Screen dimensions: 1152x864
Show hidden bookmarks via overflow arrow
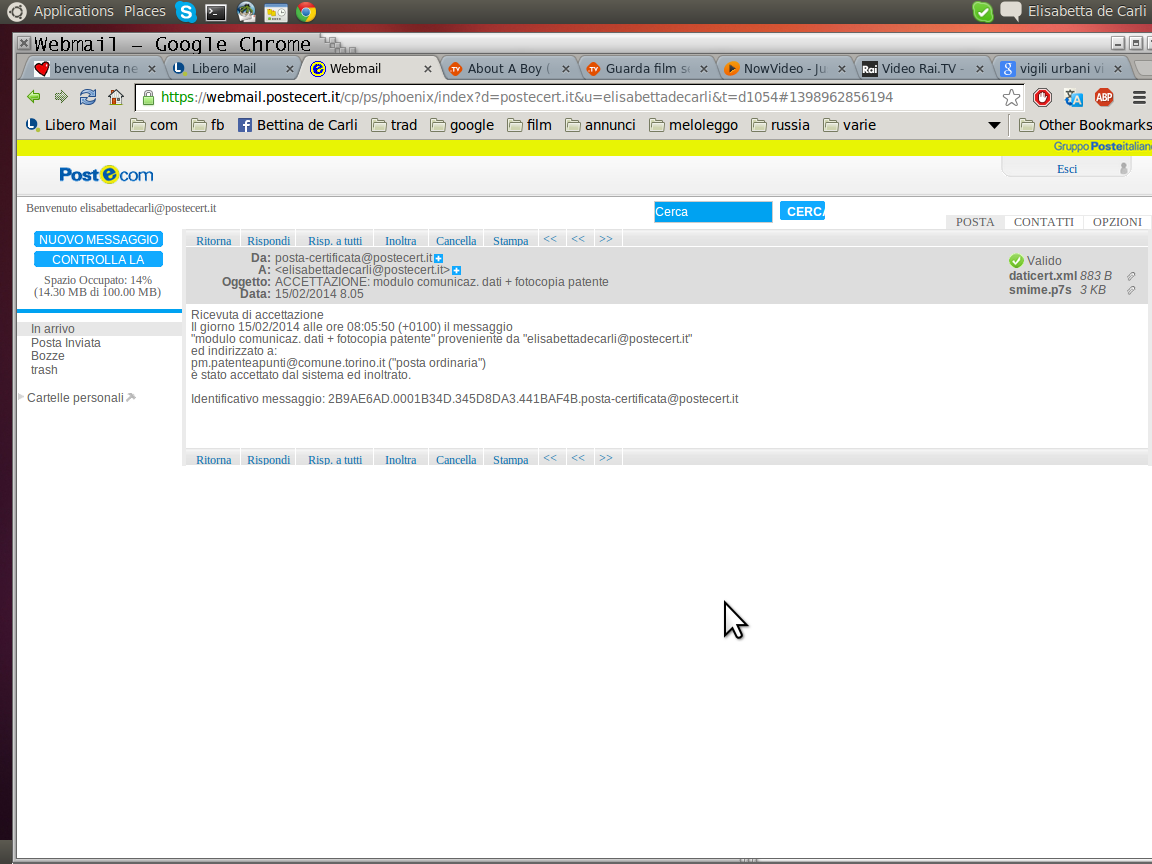coord(993,125)
